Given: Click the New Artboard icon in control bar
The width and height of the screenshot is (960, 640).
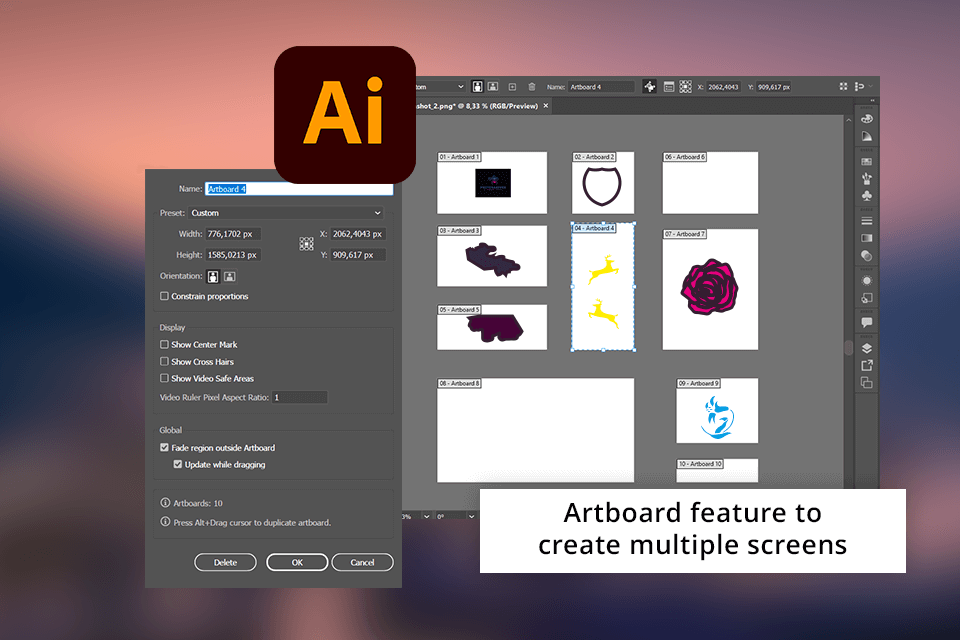Looking at the screenshot, I should (512, 87).
